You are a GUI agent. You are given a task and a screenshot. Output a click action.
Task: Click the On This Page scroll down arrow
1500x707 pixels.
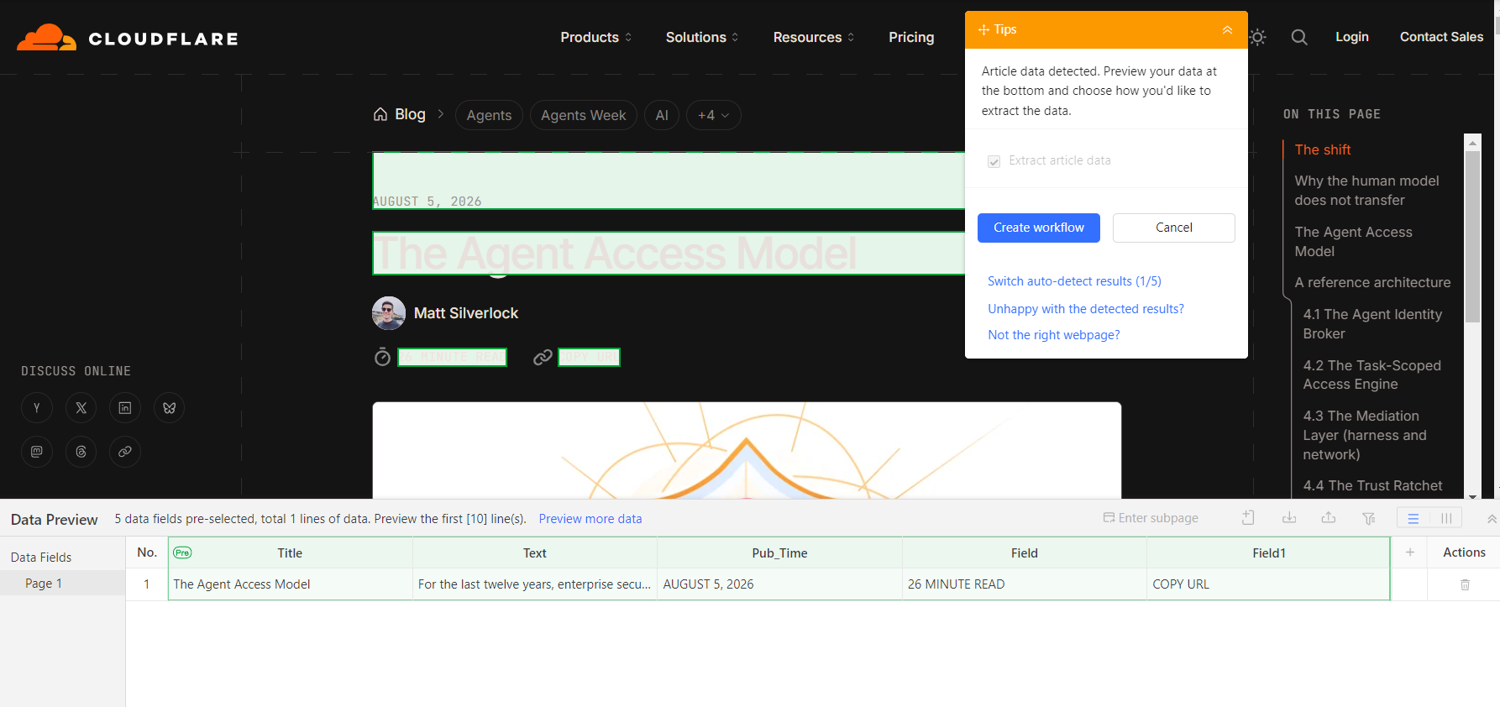[x=1472, y=495]
